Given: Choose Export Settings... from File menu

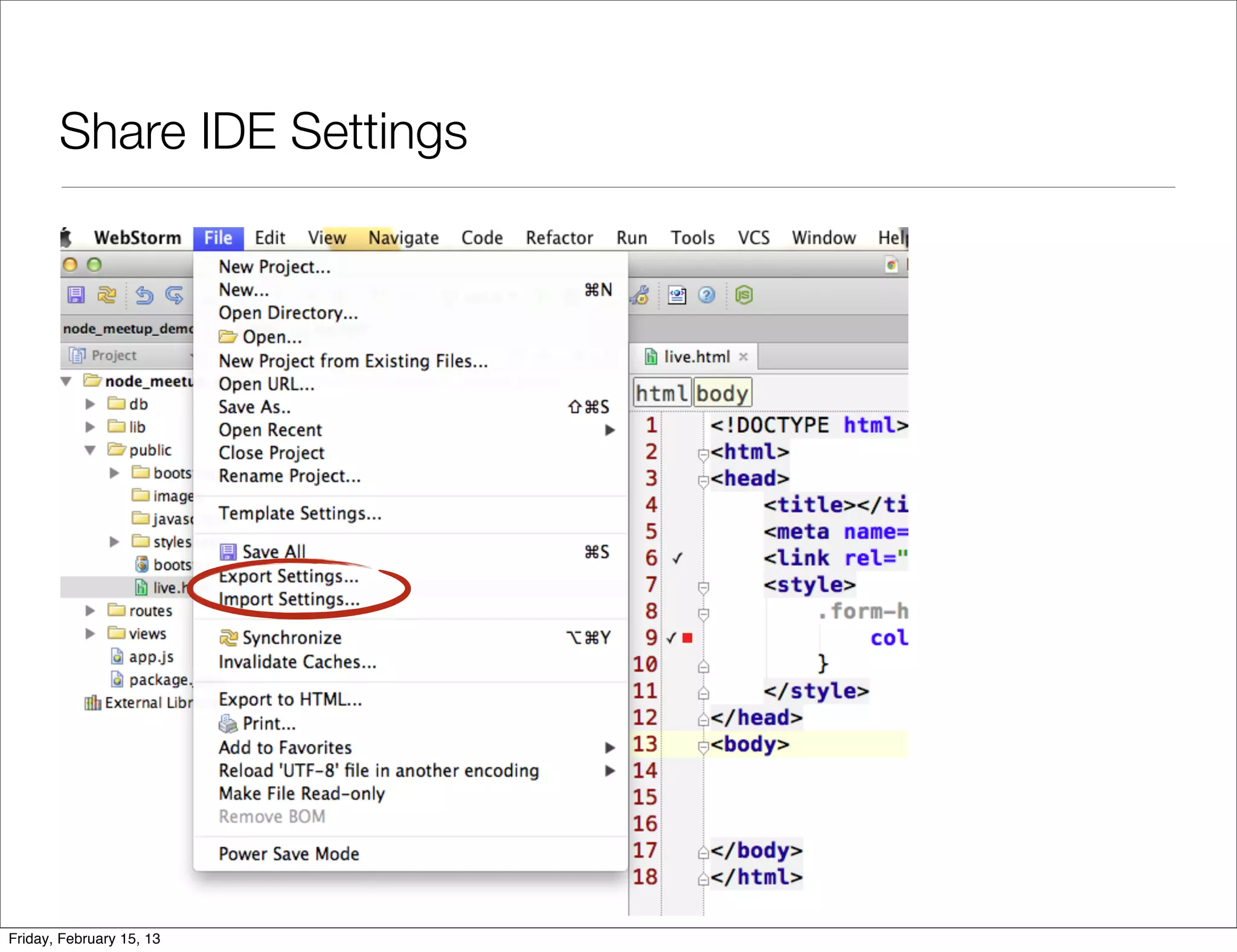Looking at the screenshot, I should pyautogui.click(x=411, y=576).
